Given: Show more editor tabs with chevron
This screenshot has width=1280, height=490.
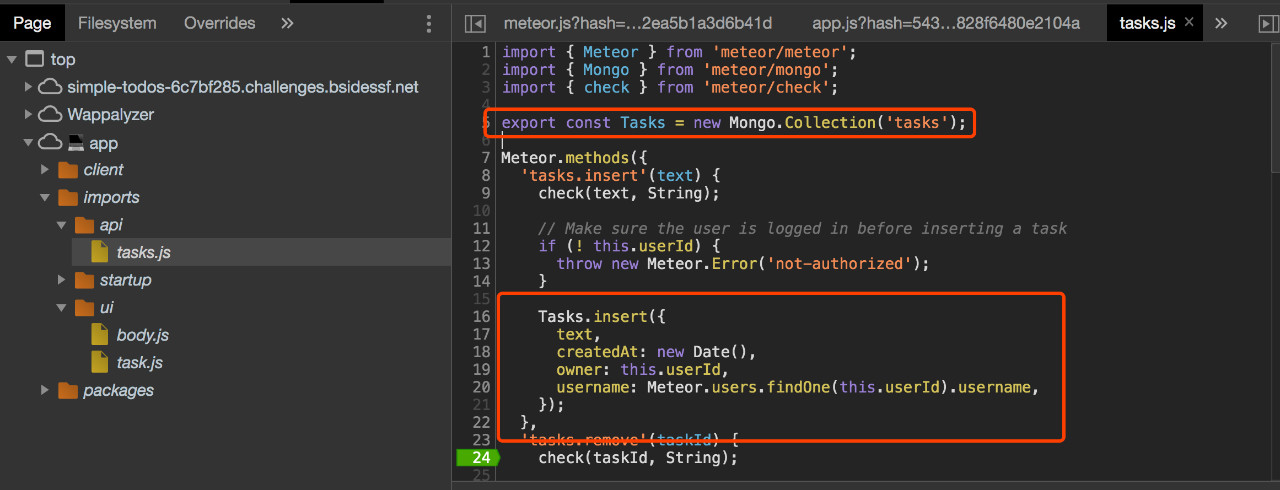Looking at the screenshot, I should [x=1221, y=23].
